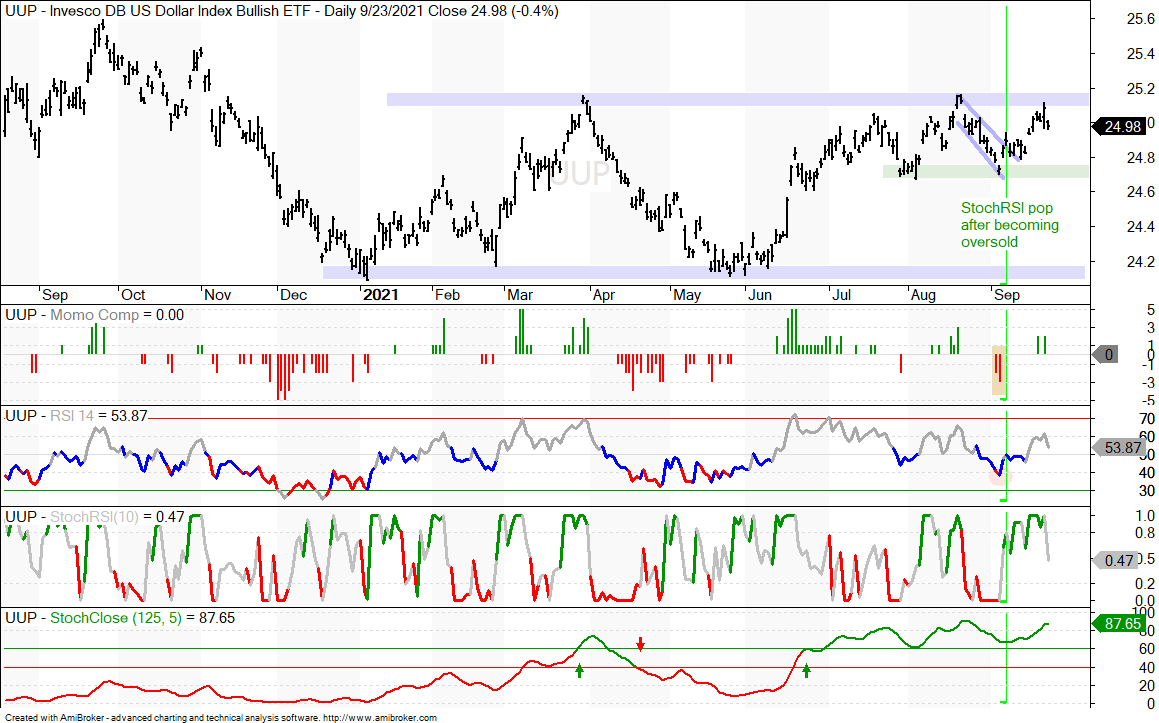1159x723 pixels.
Task: Click the red down arrow signal in StochClose pane
Action: pos(640,644)
